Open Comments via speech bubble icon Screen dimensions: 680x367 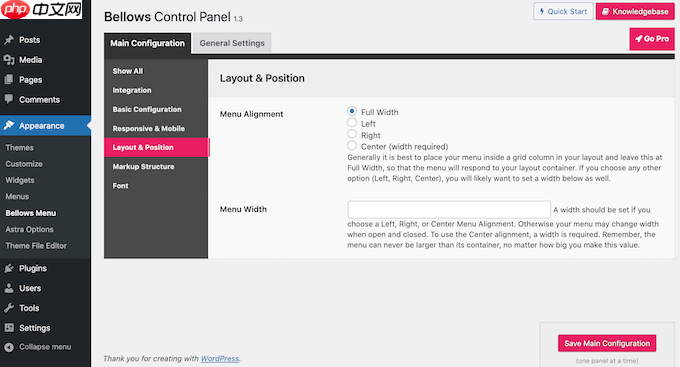click(9, 99)
